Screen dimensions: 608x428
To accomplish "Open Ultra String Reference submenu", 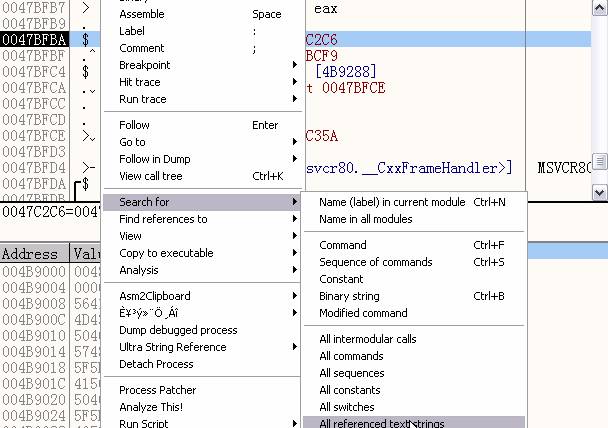I will pos(202,347).
